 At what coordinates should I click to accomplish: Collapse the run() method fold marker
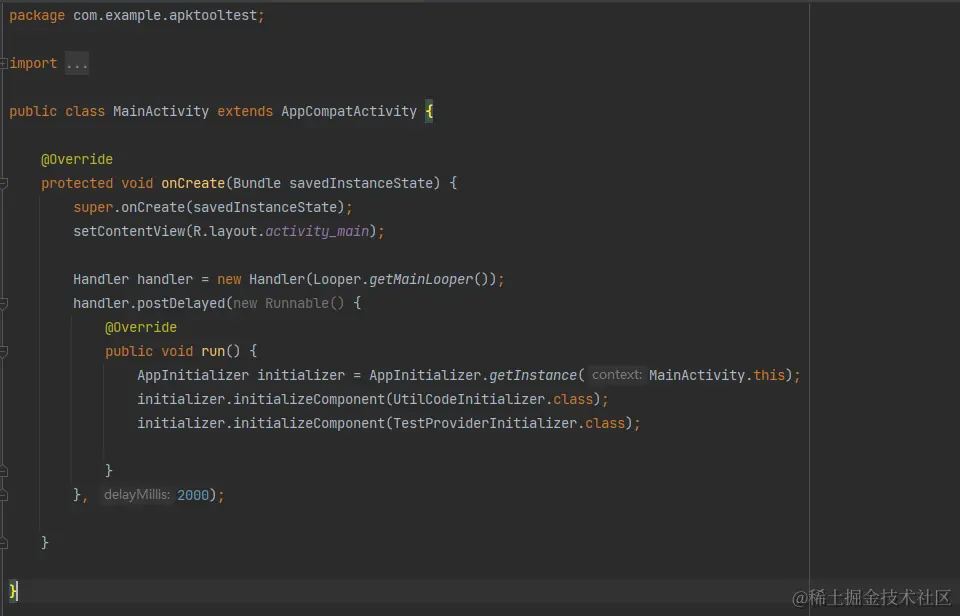(3, 351)
